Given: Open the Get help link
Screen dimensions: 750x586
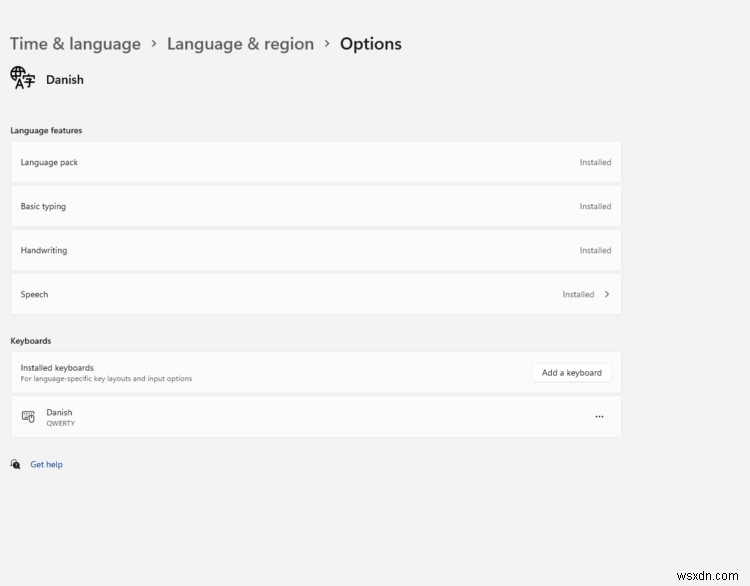Looking at the screenshot, I should pyautogui.click(x=46, y=464).
